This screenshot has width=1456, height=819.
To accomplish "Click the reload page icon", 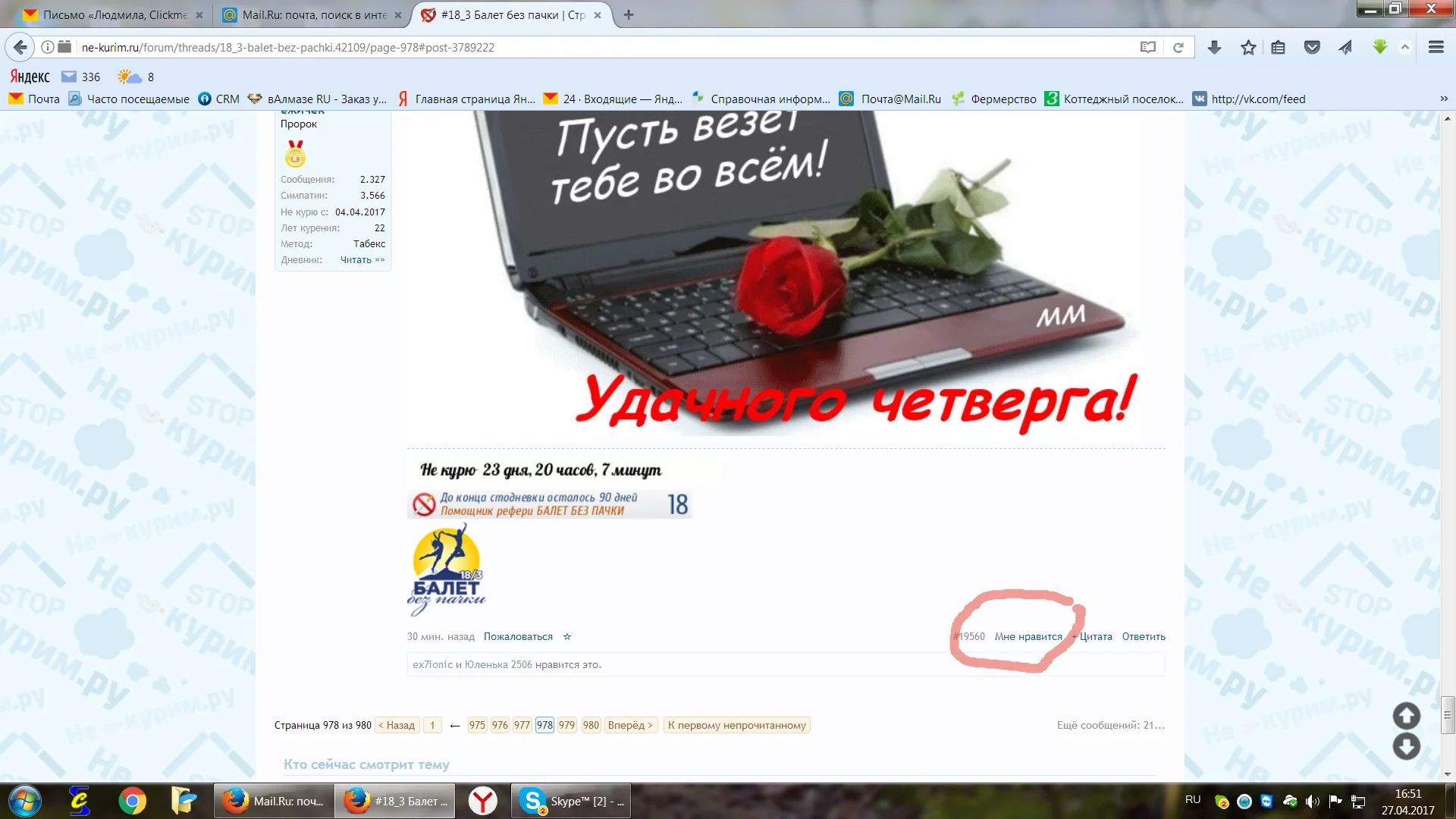I will 1178,47.
